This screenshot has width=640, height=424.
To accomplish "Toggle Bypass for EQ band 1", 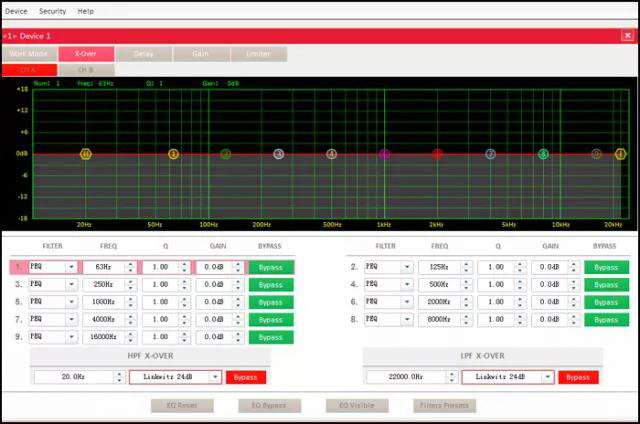I will (x=270, y=267).
